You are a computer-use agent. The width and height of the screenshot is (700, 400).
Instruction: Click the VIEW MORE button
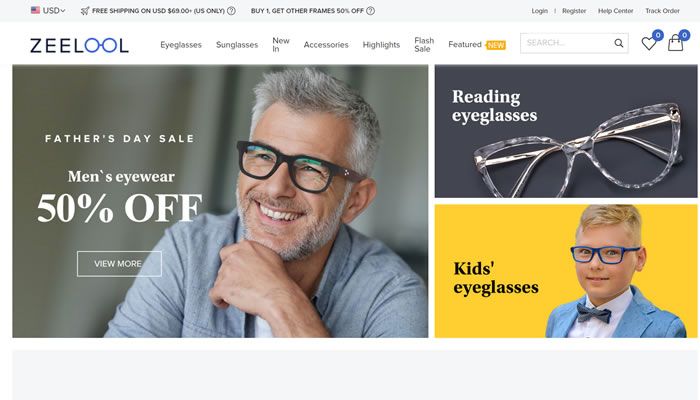coord(119,264)
